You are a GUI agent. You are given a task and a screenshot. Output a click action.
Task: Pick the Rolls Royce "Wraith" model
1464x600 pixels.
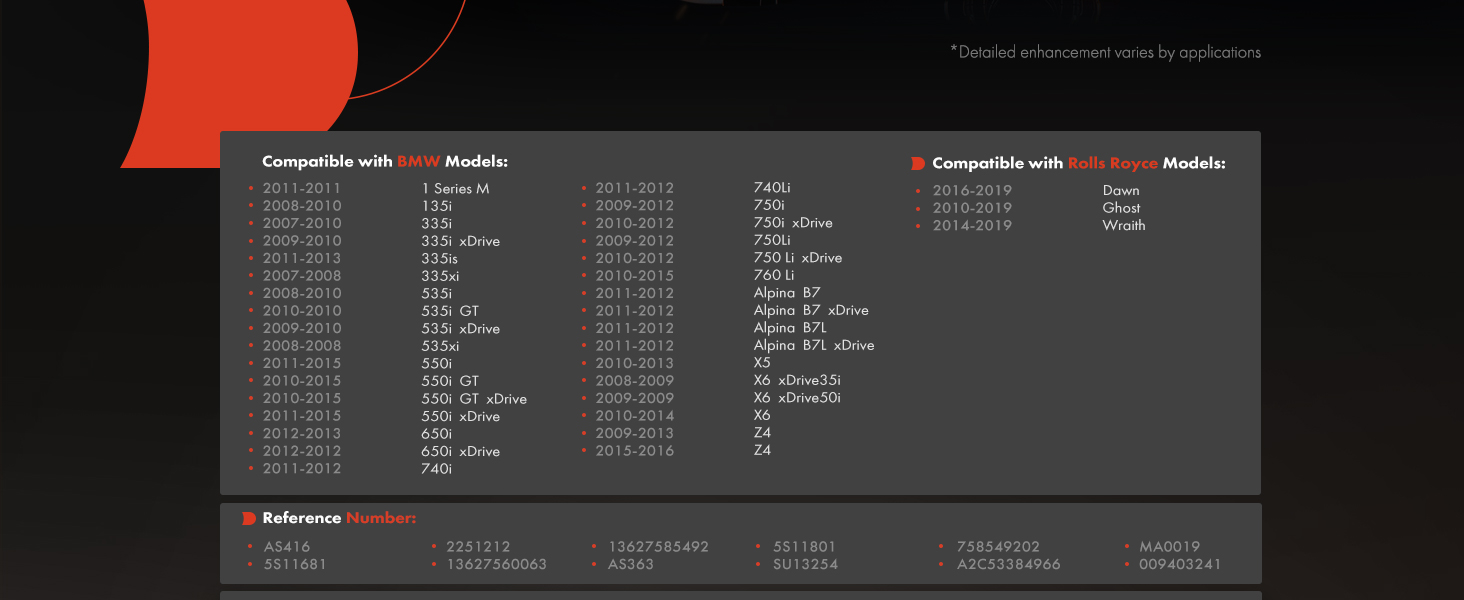[1124, 225]
